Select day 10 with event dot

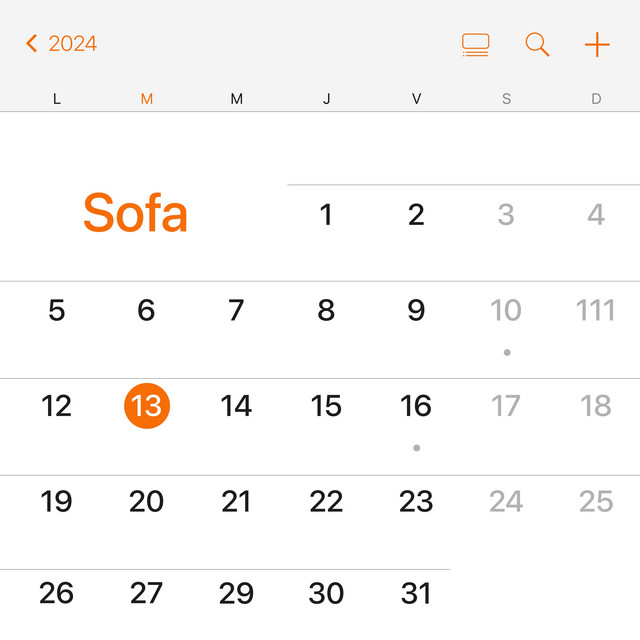pos(506,311)
